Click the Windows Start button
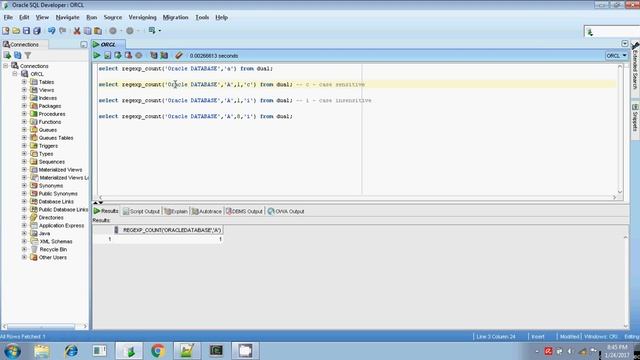640x360 pixels. [x=12, y=351]
